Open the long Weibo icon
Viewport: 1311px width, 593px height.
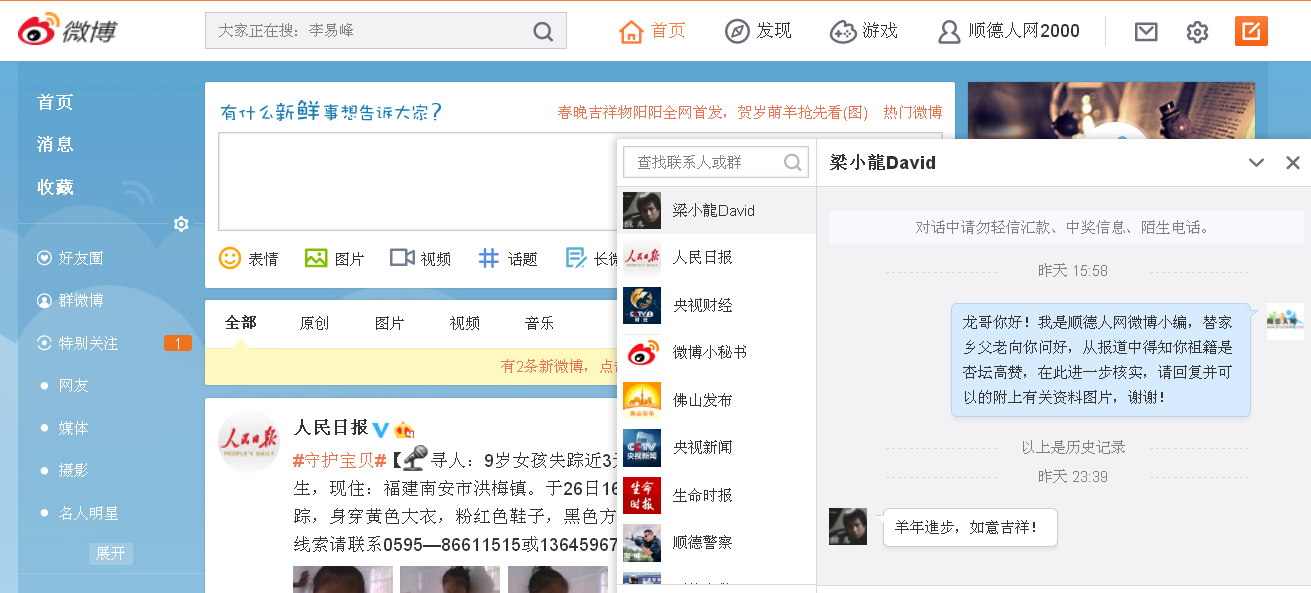576,258
